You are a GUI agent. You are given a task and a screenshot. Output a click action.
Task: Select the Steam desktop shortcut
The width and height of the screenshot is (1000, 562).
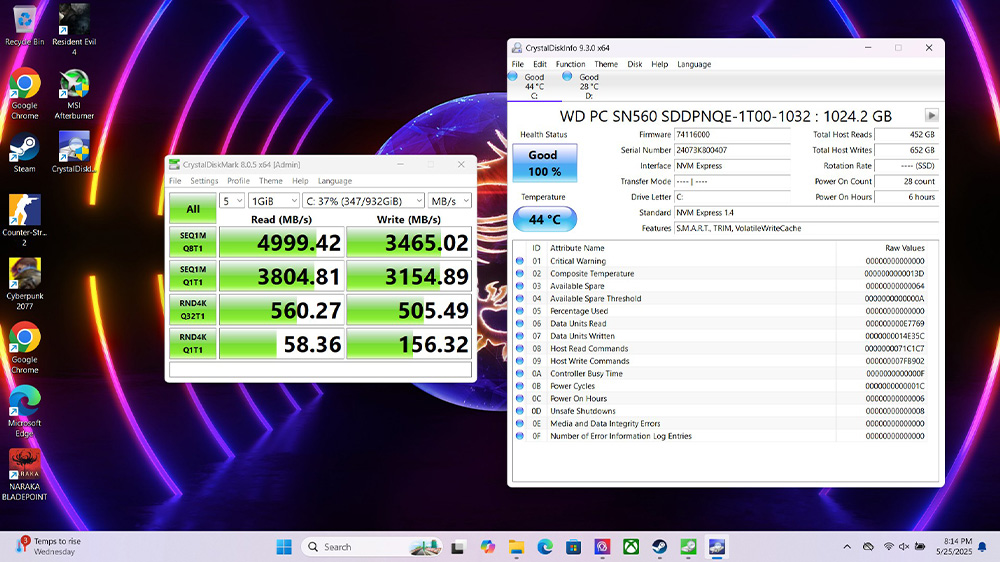click(24, 153)
